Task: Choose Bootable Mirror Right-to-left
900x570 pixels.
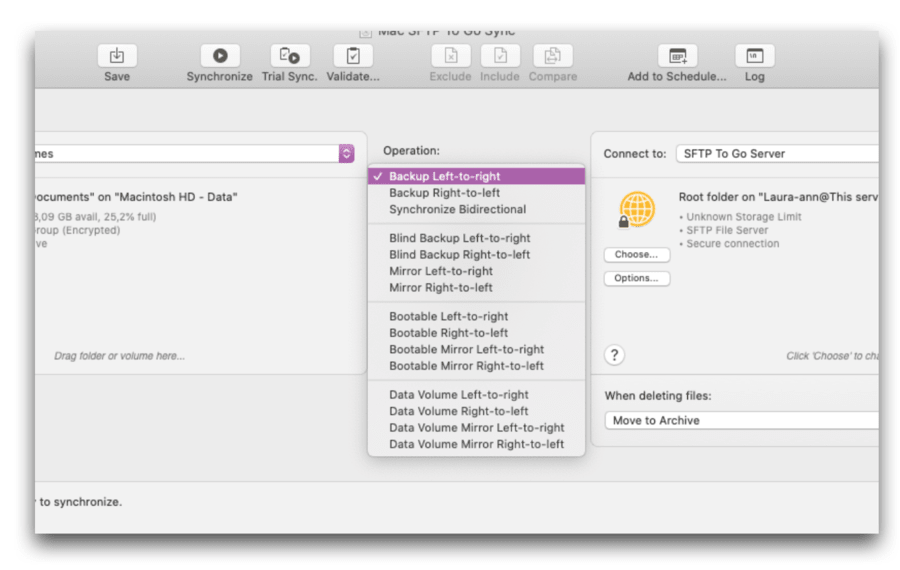Action: pyautogui.click(x=476, y=366)
